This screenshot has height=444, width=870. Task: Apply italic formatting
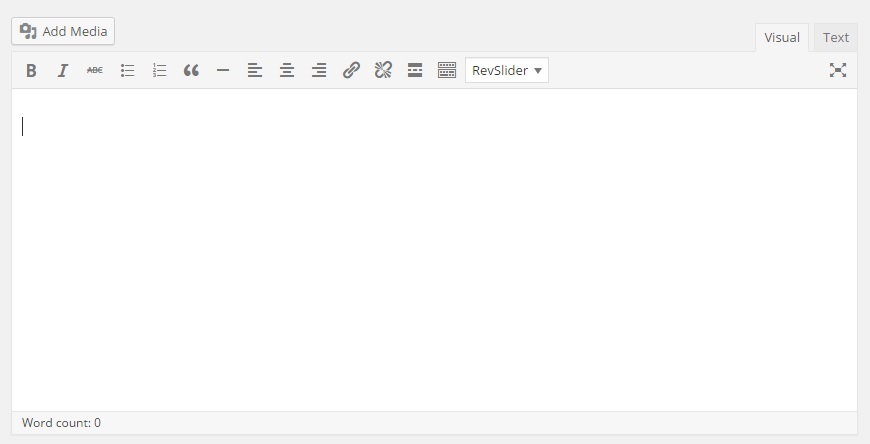click(63, 70)
